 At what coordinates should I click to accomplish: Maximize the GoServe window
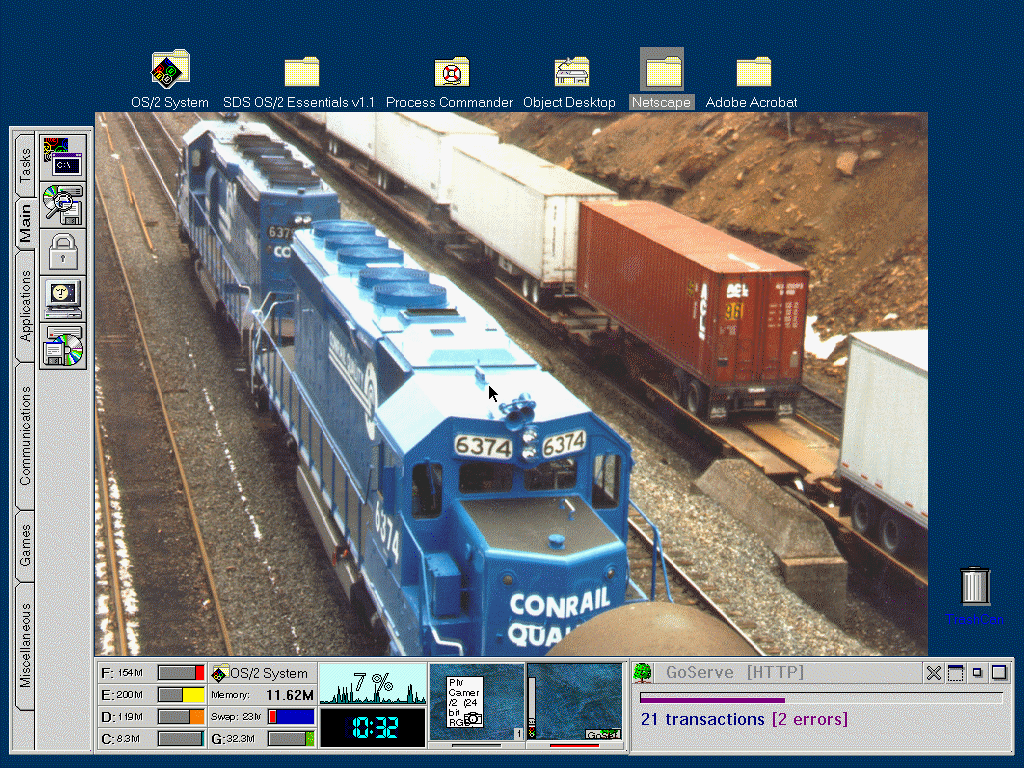999,673
